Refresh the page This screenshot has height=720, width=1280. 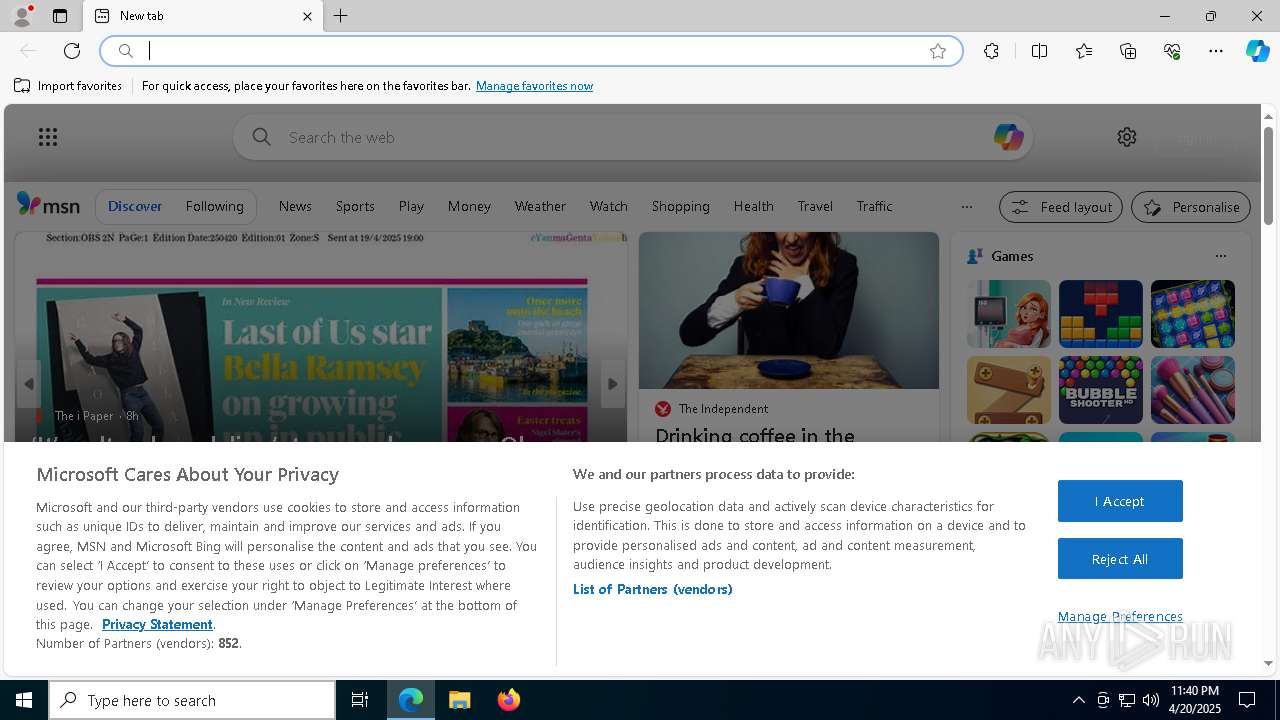click(x=72, y=51)
